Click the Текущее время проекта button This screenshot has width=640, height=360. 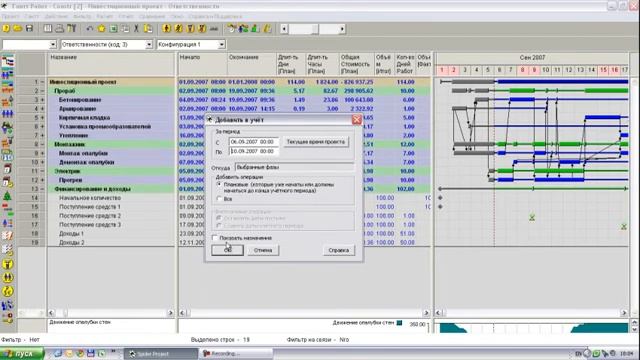[x=316, y=142]
